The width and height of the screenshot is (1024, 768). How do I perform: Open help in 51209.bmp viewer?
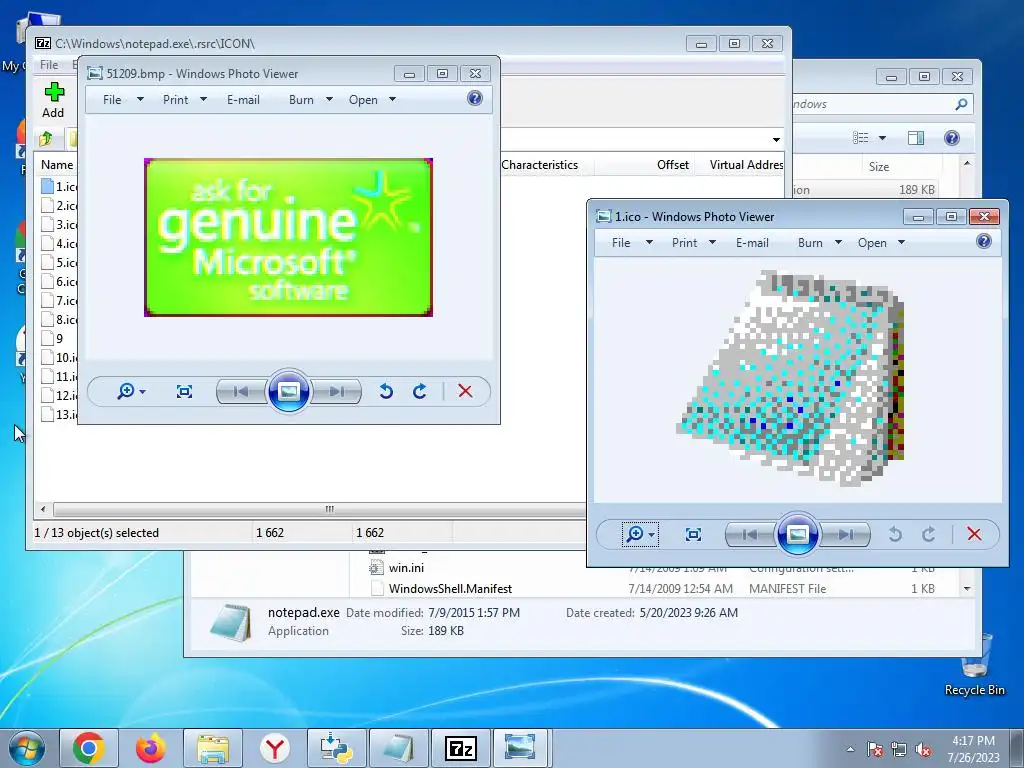pyautogui.click(x=475, y=98)
